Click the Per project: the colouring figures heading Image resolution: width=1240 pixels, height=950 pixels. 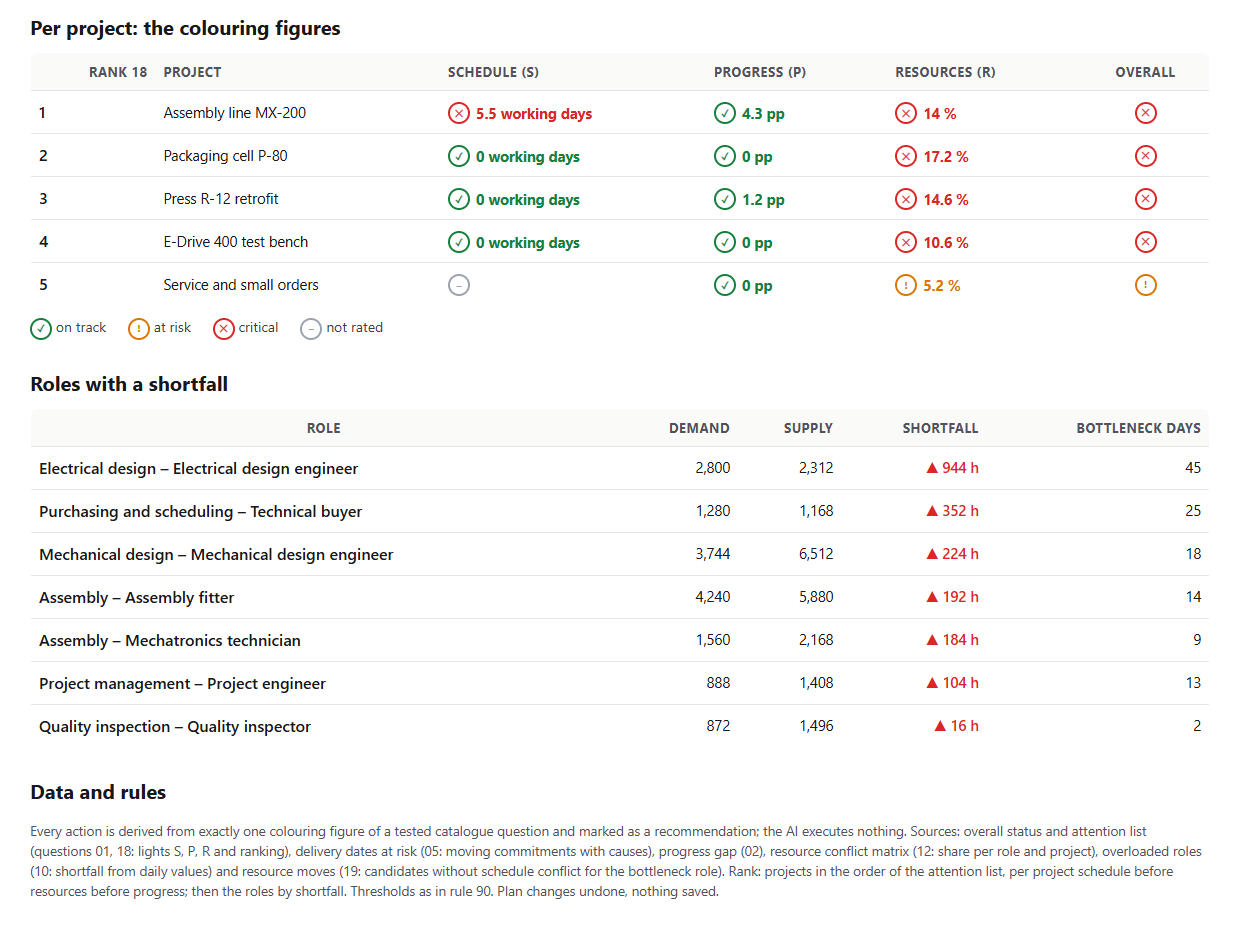click(185, 28)
